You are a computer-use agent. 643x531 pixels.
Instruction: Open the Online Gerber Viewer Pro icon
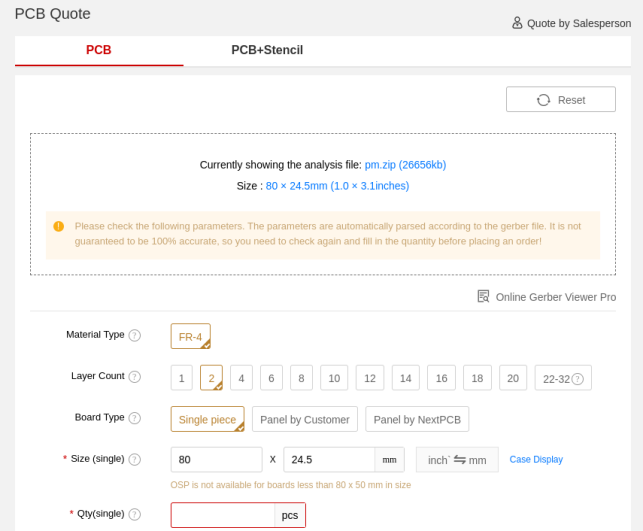click(483, 296)
